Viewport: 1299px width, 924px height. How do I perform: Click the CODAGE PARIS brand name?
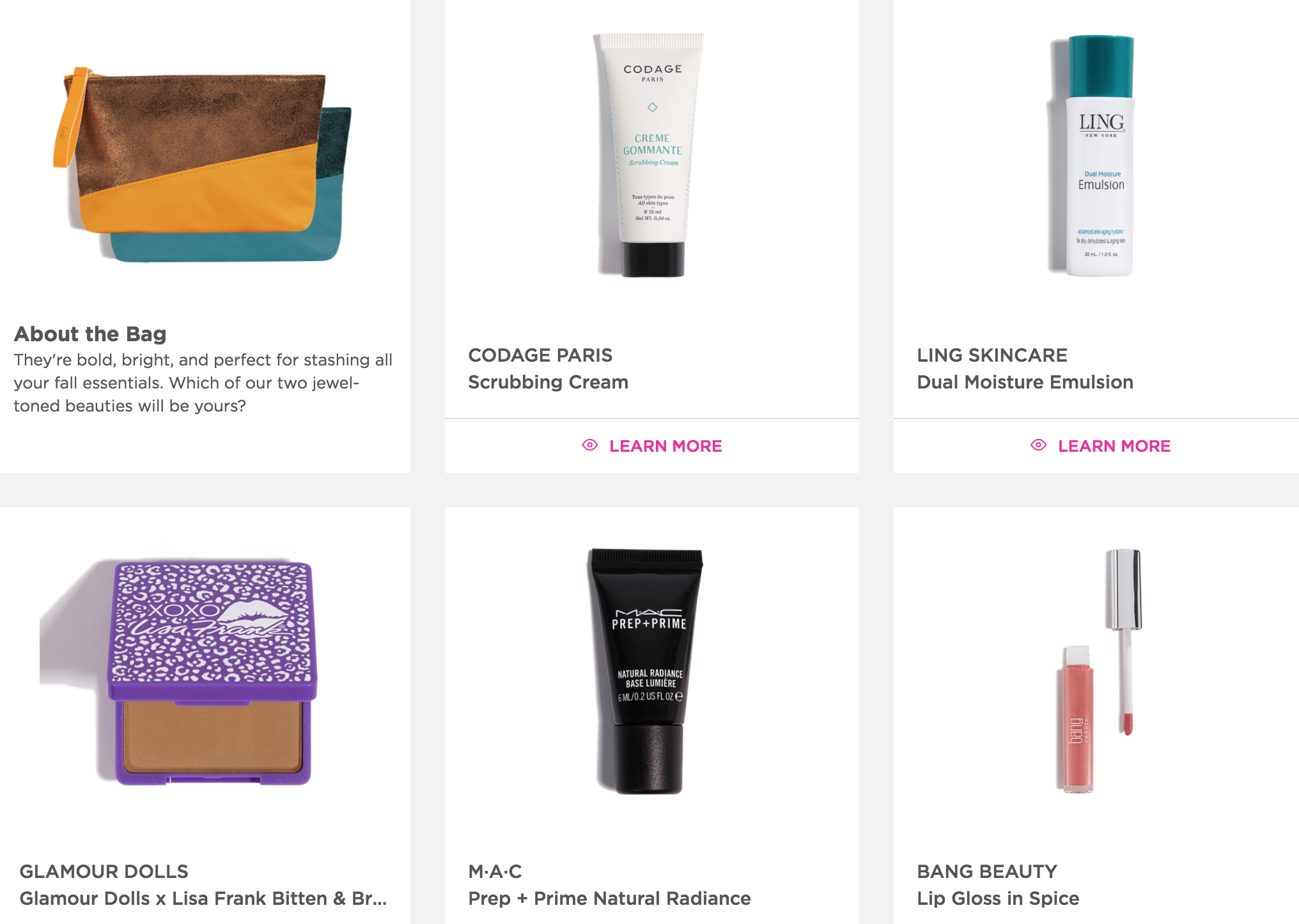click(x=540, y=355)
